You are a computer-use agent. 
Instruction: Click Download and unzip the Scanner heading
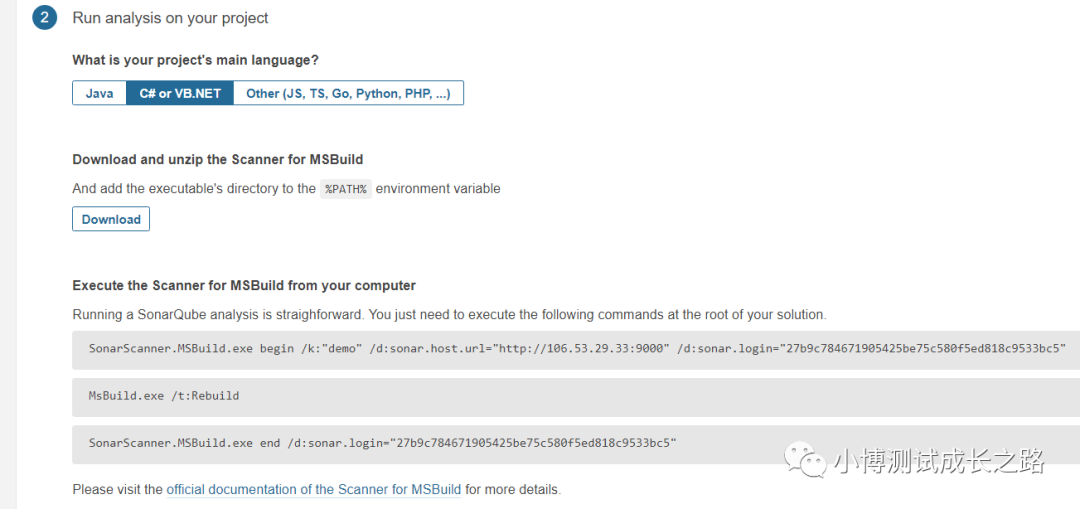click(218, 159)
